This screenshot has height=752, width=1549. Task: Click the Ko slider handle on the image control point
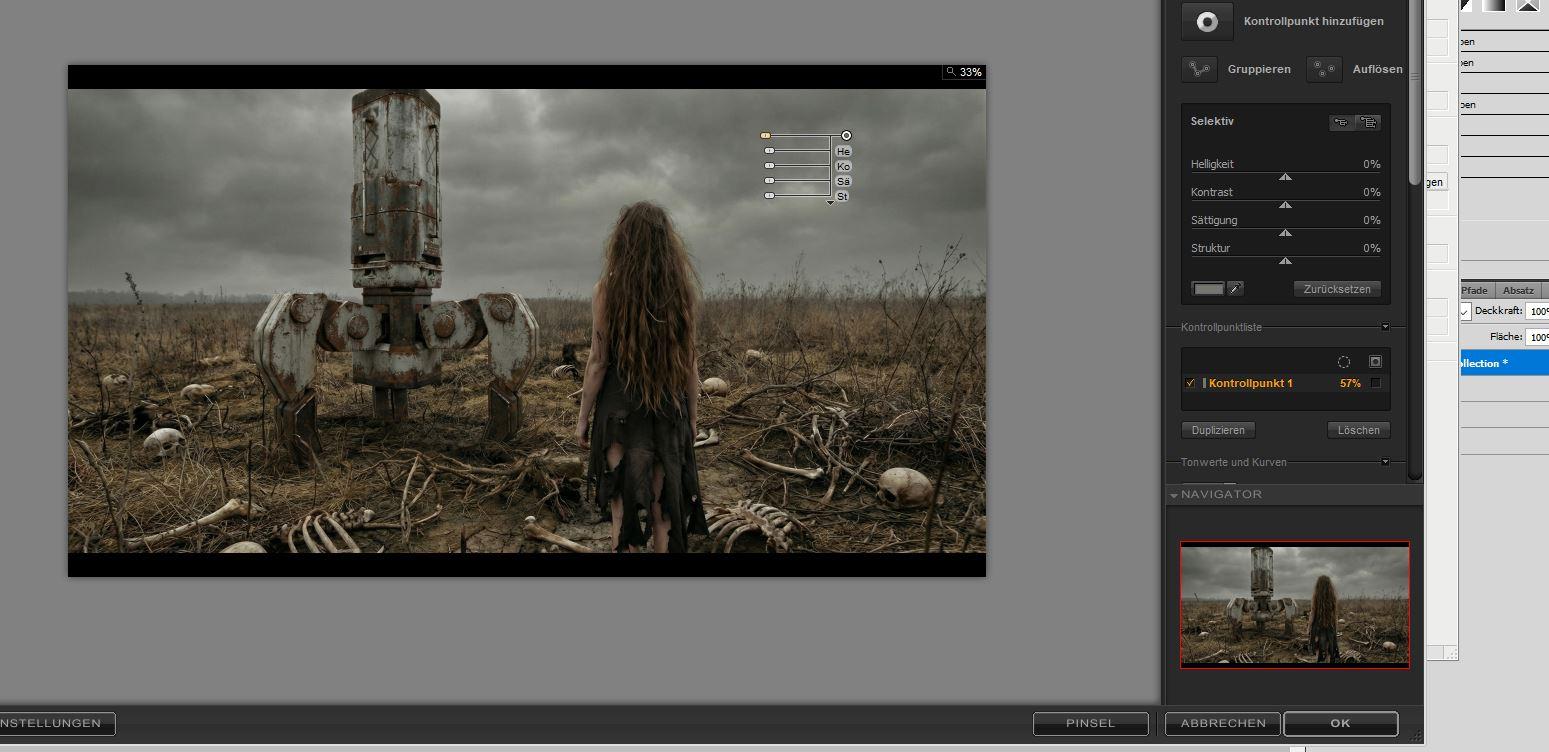(769, 166)
